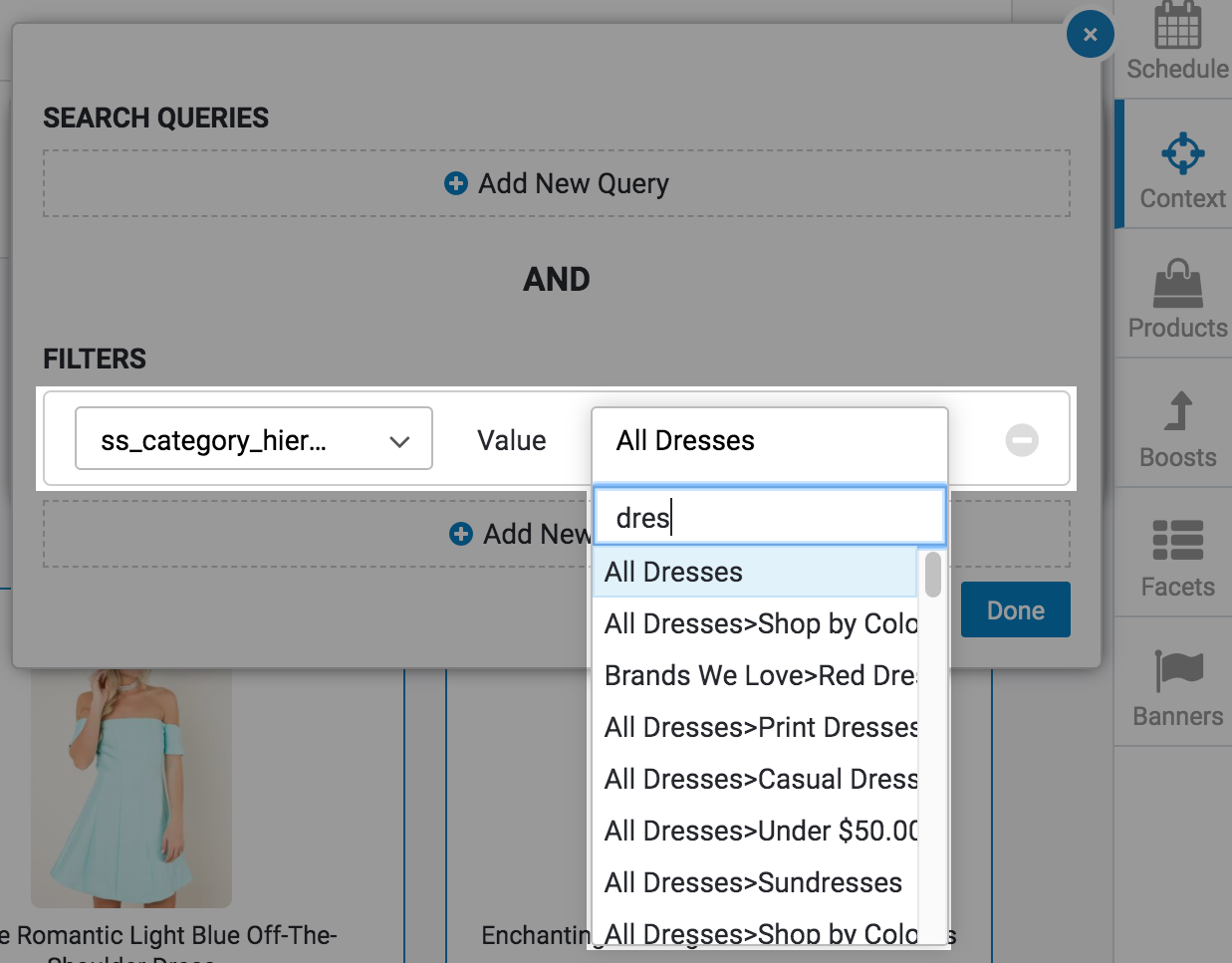Screen dimensions: 1232x963
Task: Click the dropdown list scrollbar thumb
Action: pos(932,575)
